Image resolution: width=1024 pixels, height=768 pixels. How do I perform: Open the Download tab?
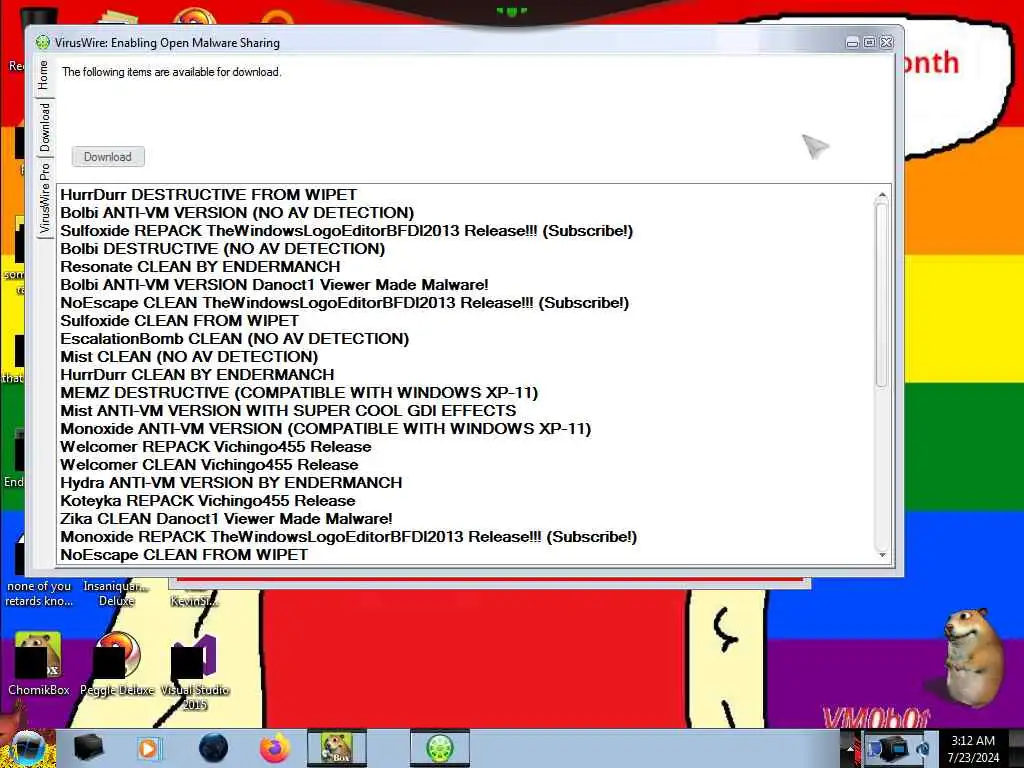(44, 127)
